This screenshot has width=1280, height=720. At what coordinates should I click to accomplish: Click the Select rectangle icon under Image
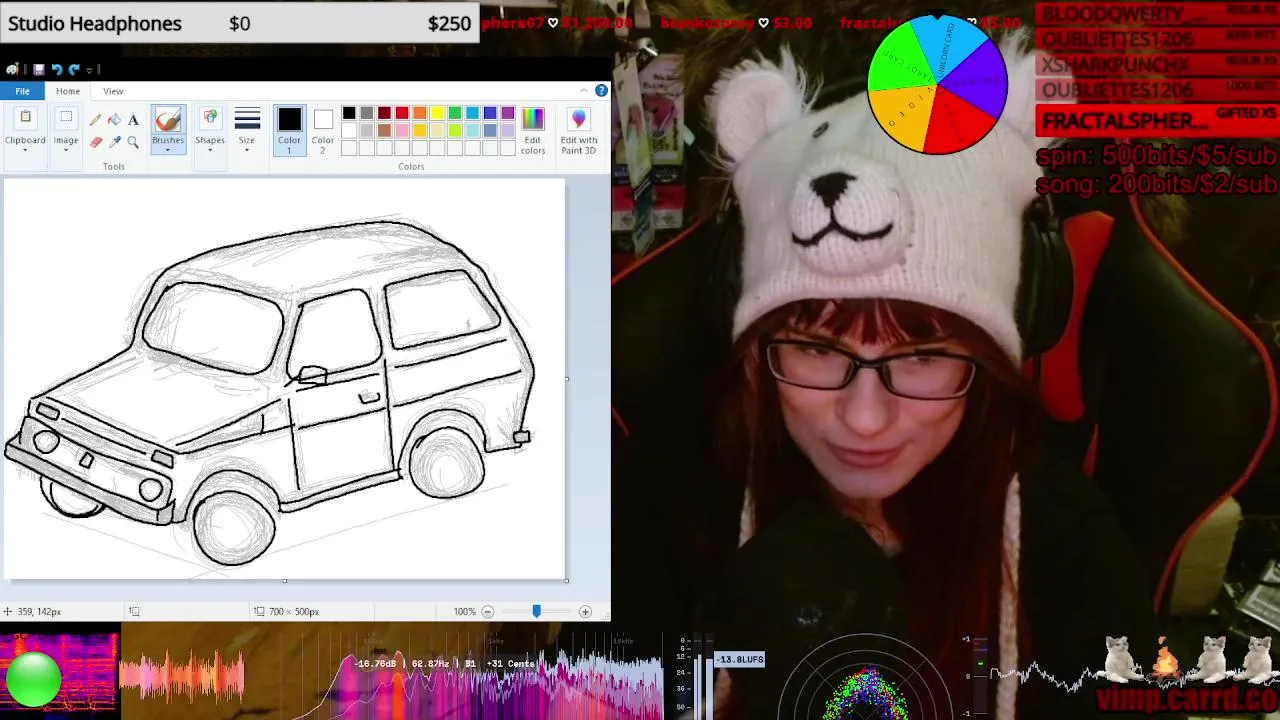coord(66,119)
